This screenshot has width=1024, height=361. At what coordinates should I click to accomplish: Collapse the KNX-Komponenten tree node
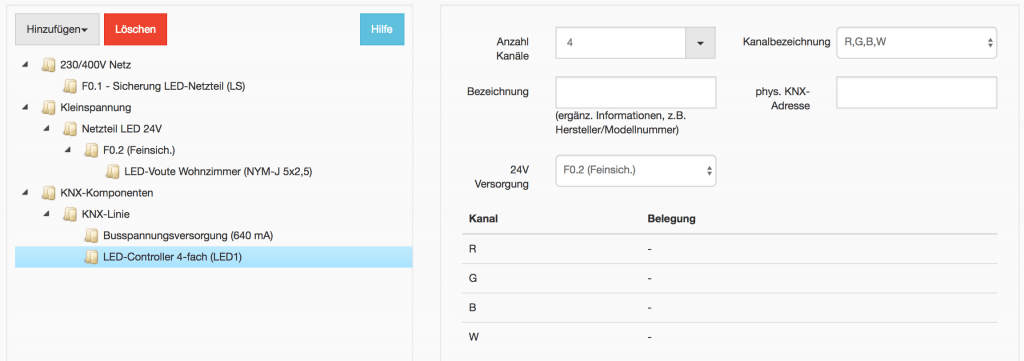click(x=25, y=193)
